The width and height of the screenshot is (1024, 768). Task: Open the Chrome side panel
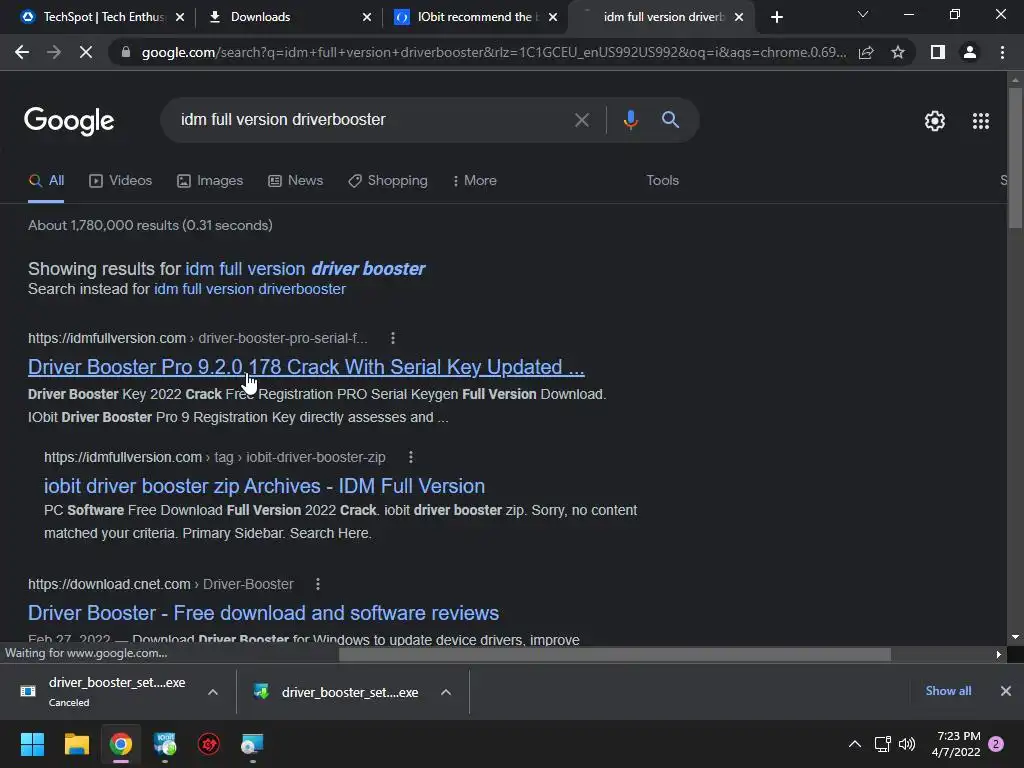(x=938, y=52)
